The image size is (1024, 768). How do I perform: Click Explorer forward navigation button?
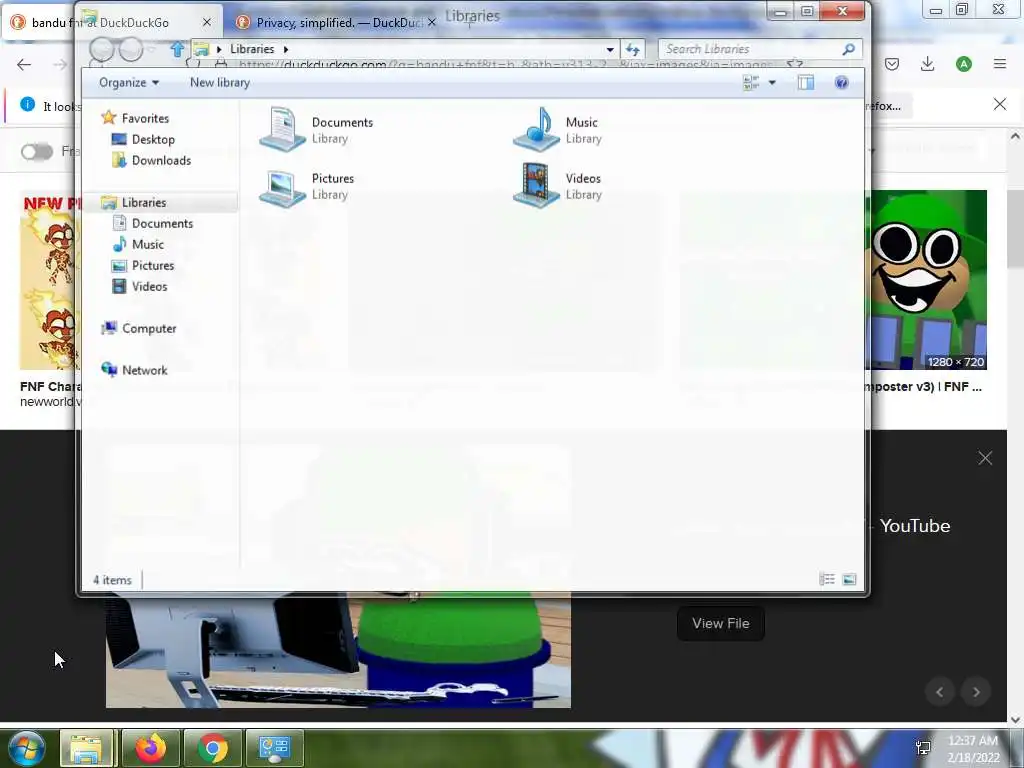point(131,50)
